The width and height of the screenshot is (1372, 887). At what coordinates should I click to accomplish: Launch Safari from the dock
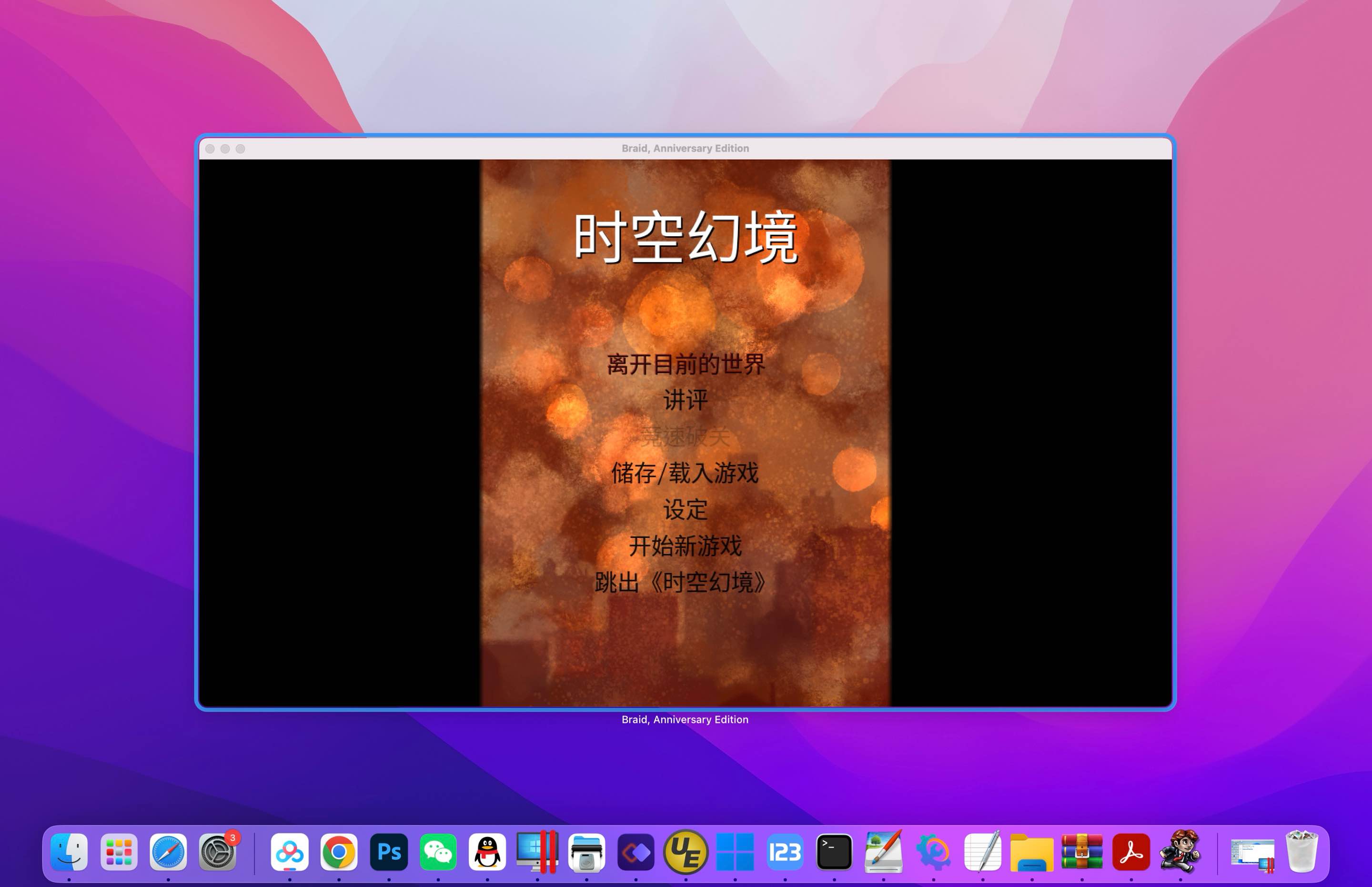(168, 851)
